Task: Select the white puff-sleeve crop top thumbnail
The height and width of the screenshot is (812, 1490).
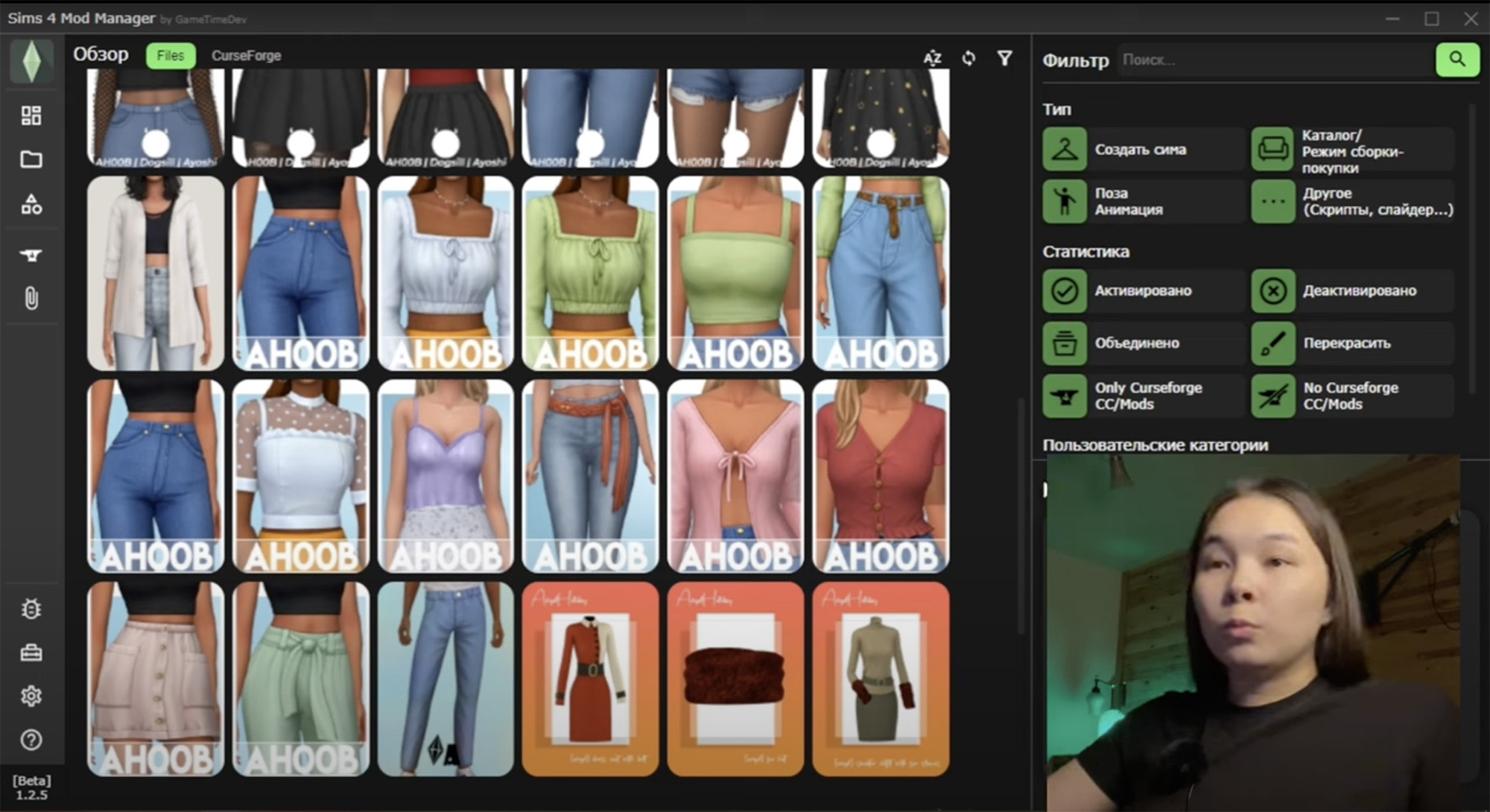Action: click(446, 273)
